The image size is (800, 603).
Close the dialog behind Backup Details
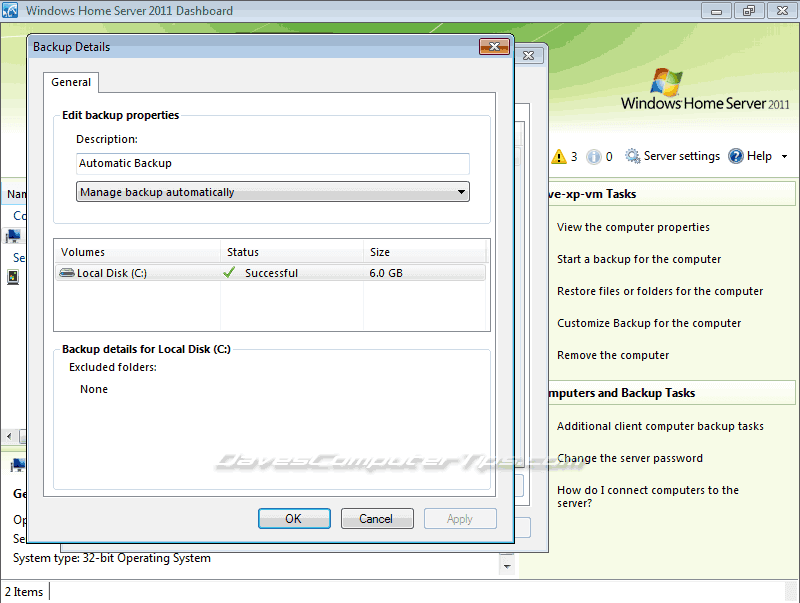click(529, 56)
